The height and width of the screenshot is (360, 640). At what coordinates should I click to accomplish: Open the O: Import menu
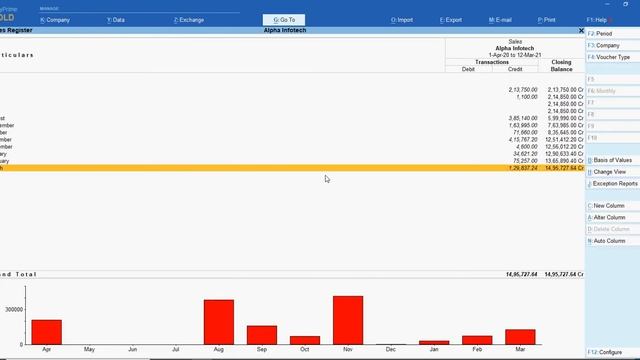click(402, 20)
